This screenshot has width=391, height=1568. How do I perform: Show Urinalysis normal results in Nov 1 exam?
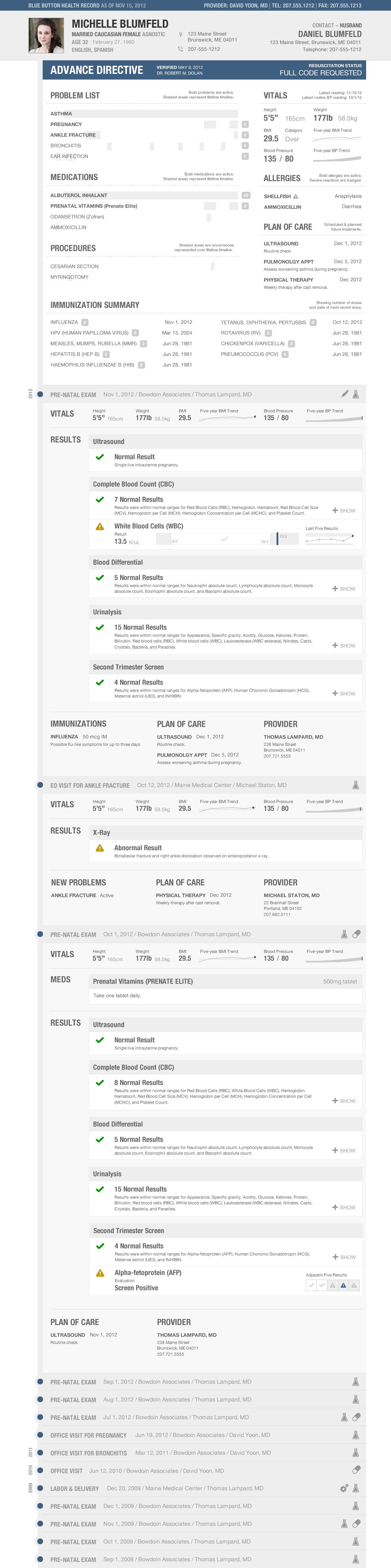(344, 645)
